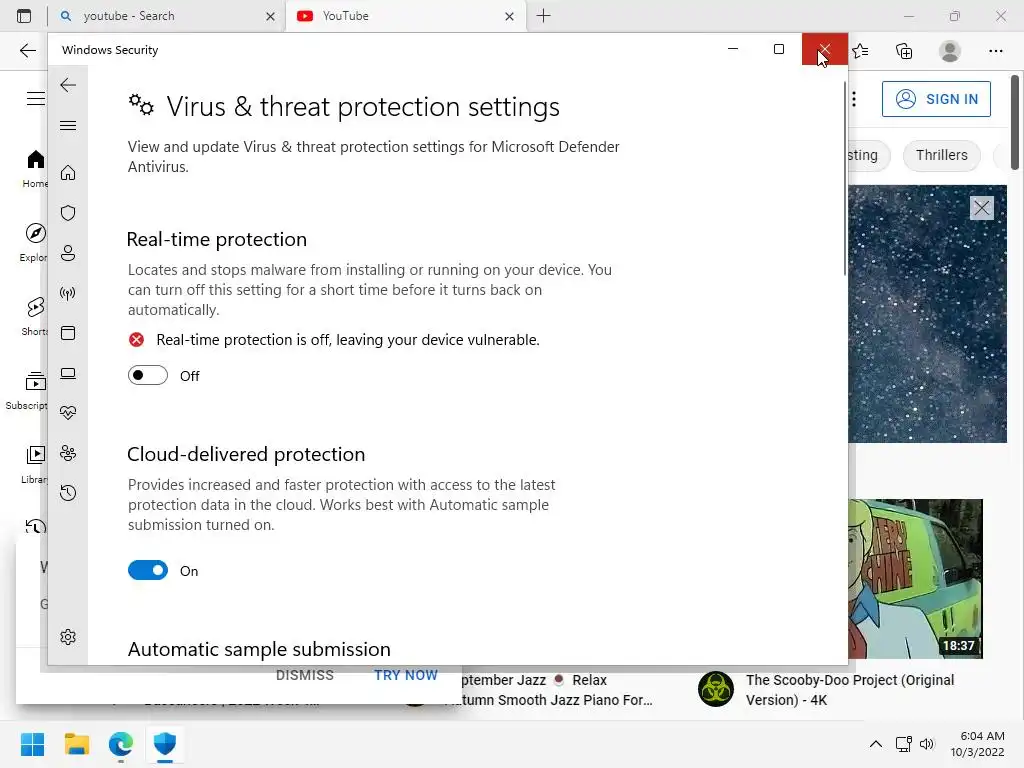The width and height of the screenshot is (1024, 768).
Task: Open Edge tab actions menu icon
Action: pos(24,16)
